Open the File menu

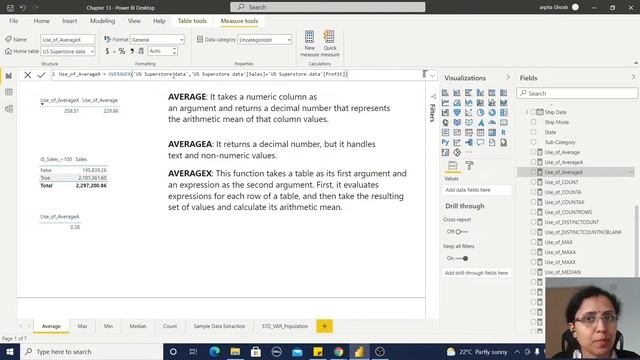tap(13, 21)
